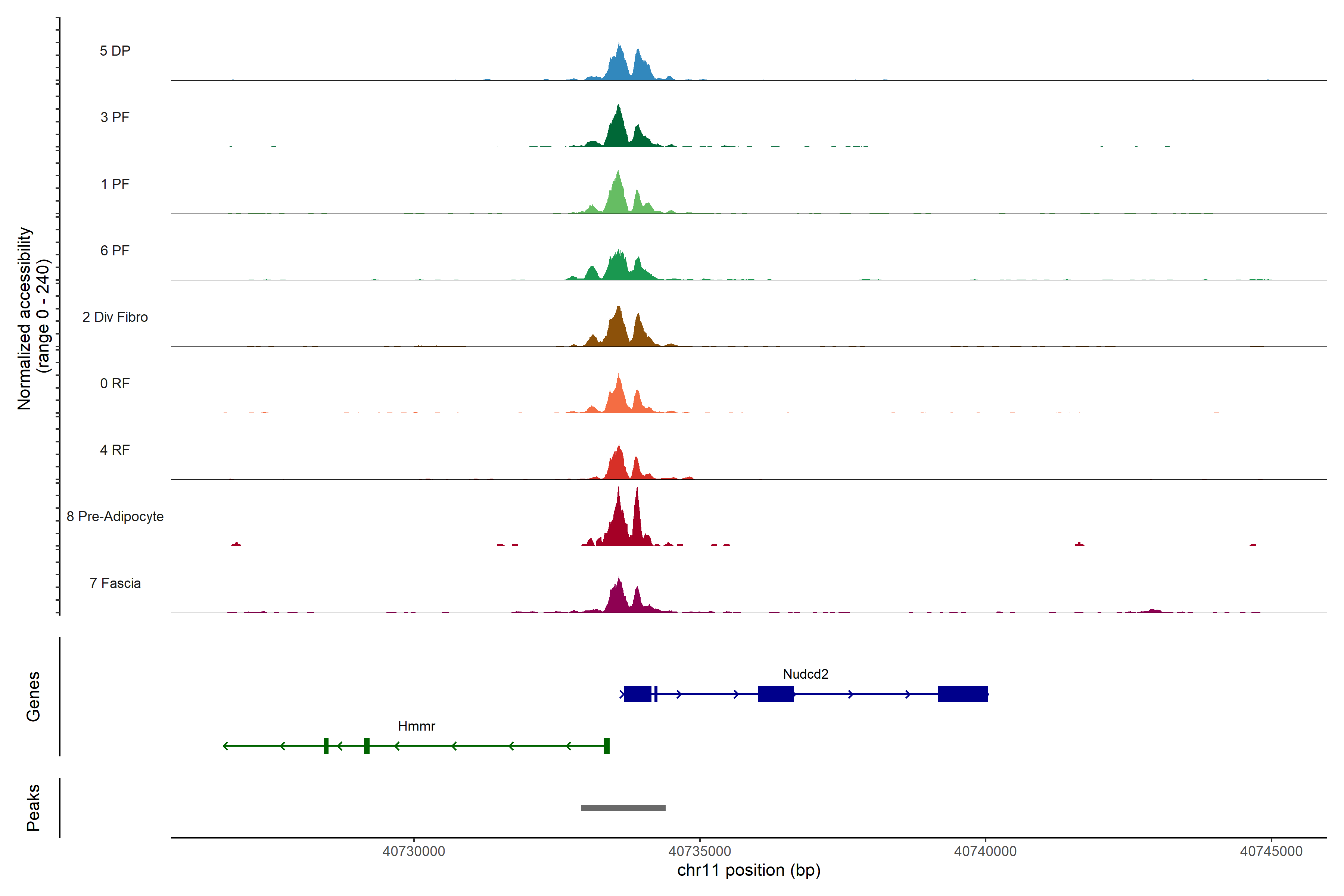Click the 2 Div Fibro track label
1344x896 pixels.
pyautogui.click(x=115, y=317)
